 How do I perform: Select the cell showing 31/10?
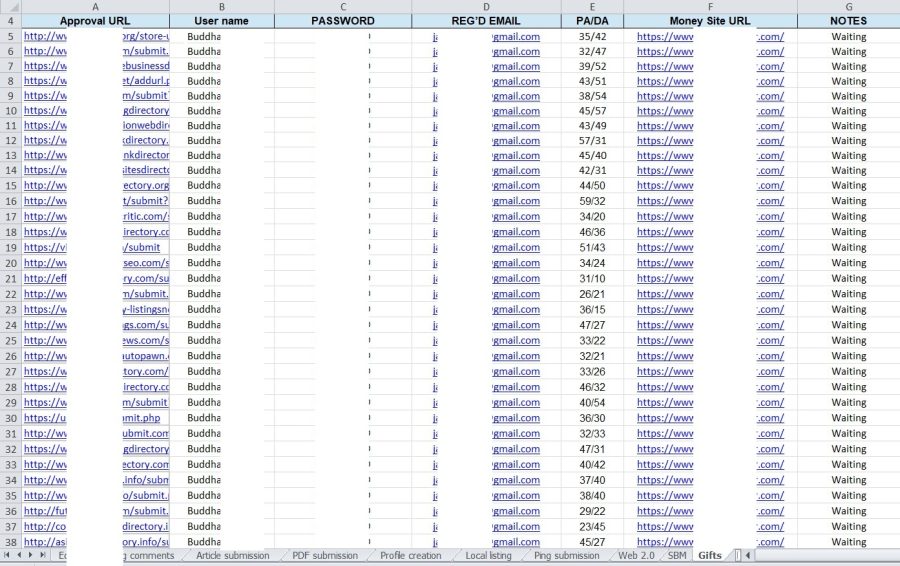(592, 278)
